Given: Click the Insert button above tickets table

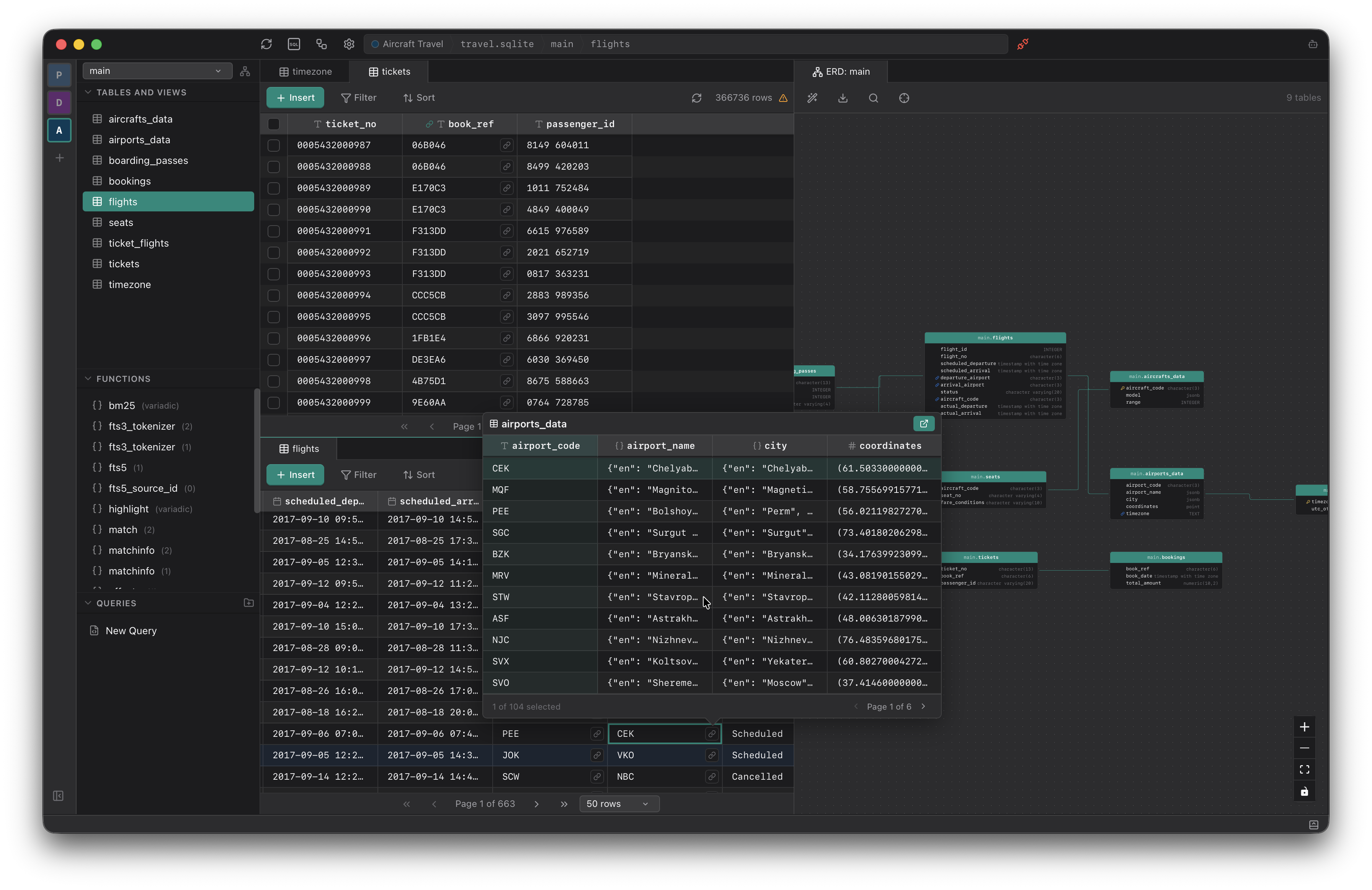Looking at the screenshot, I should click(x=295, y=98).
